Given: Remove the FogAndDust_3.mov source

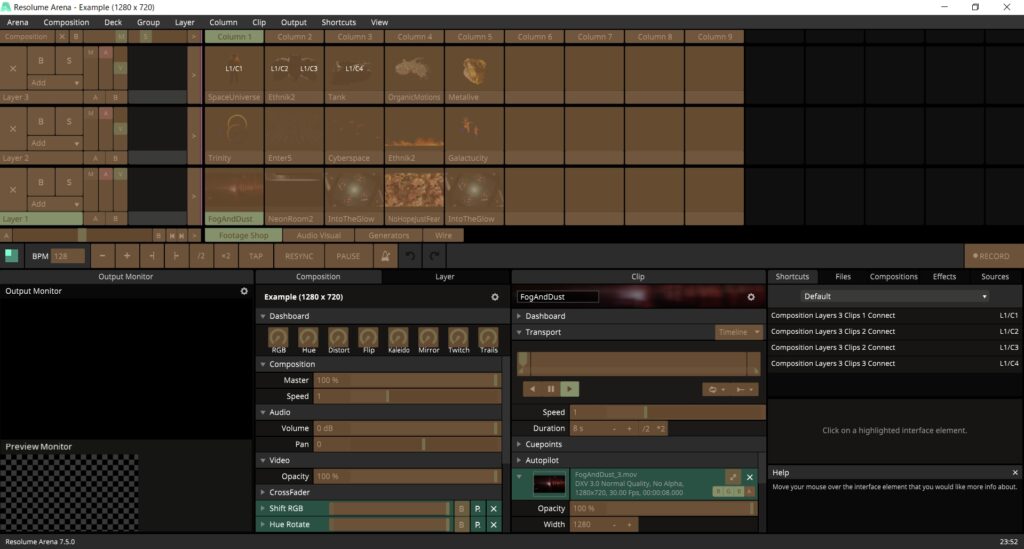Looking at the screenshot, I should point(750,477).
